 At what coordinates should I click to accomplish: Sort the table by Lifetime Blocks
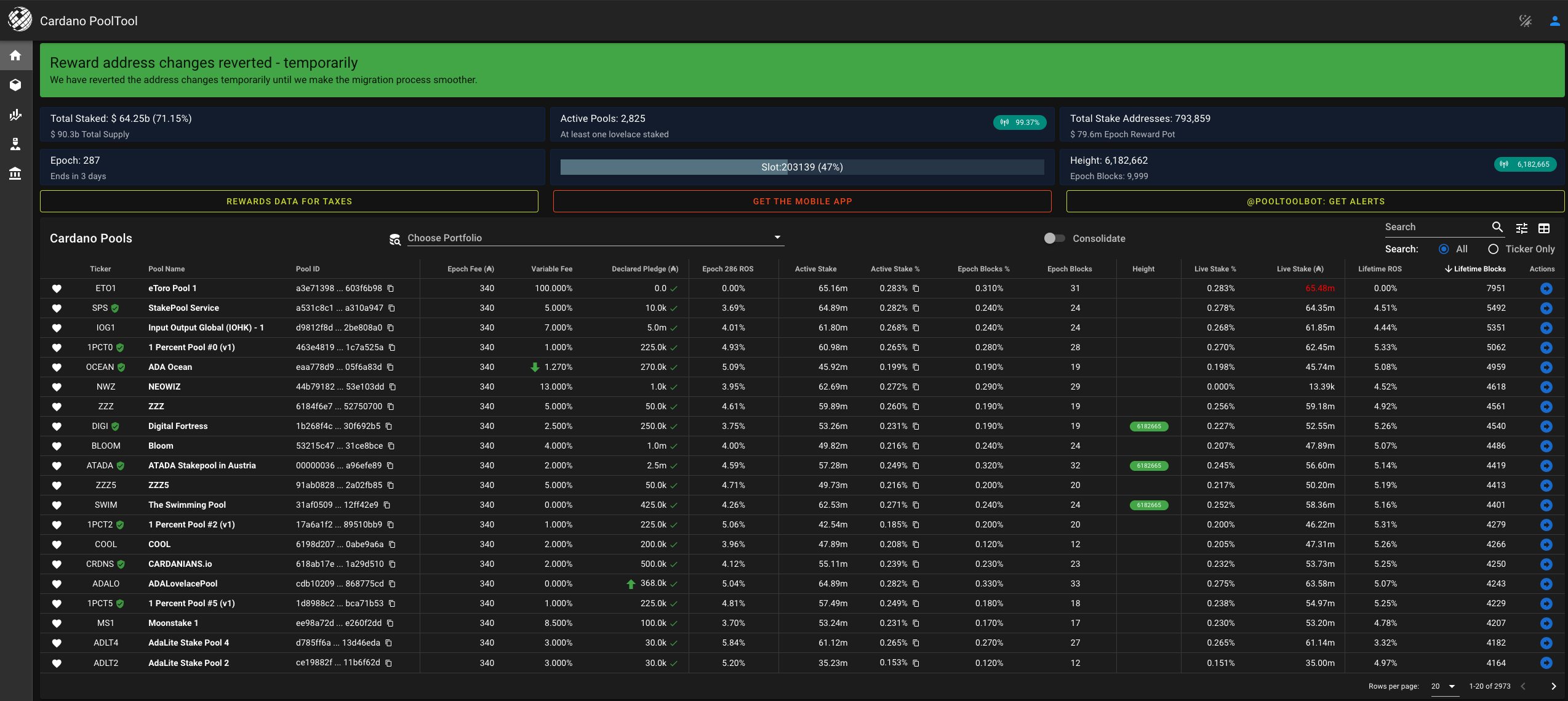click(1475, 269)
